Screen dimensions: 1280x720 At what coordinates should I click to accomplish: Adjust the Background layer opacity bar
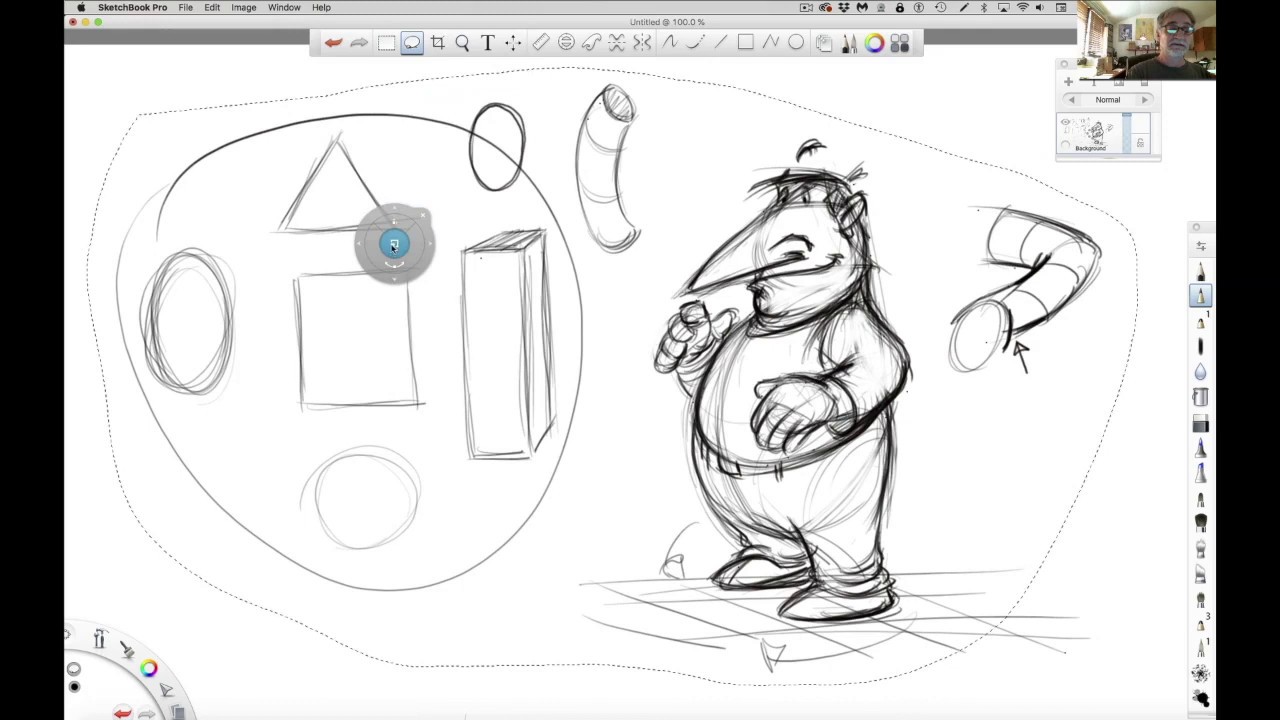(1127, 133)
